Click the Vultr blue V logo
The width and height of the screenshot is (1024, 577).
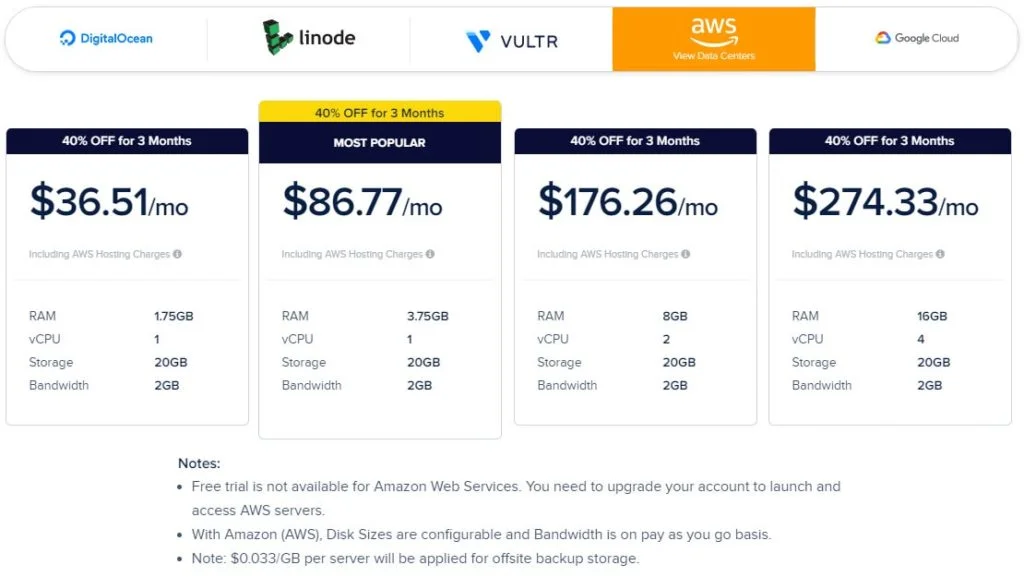click(478, 41)
